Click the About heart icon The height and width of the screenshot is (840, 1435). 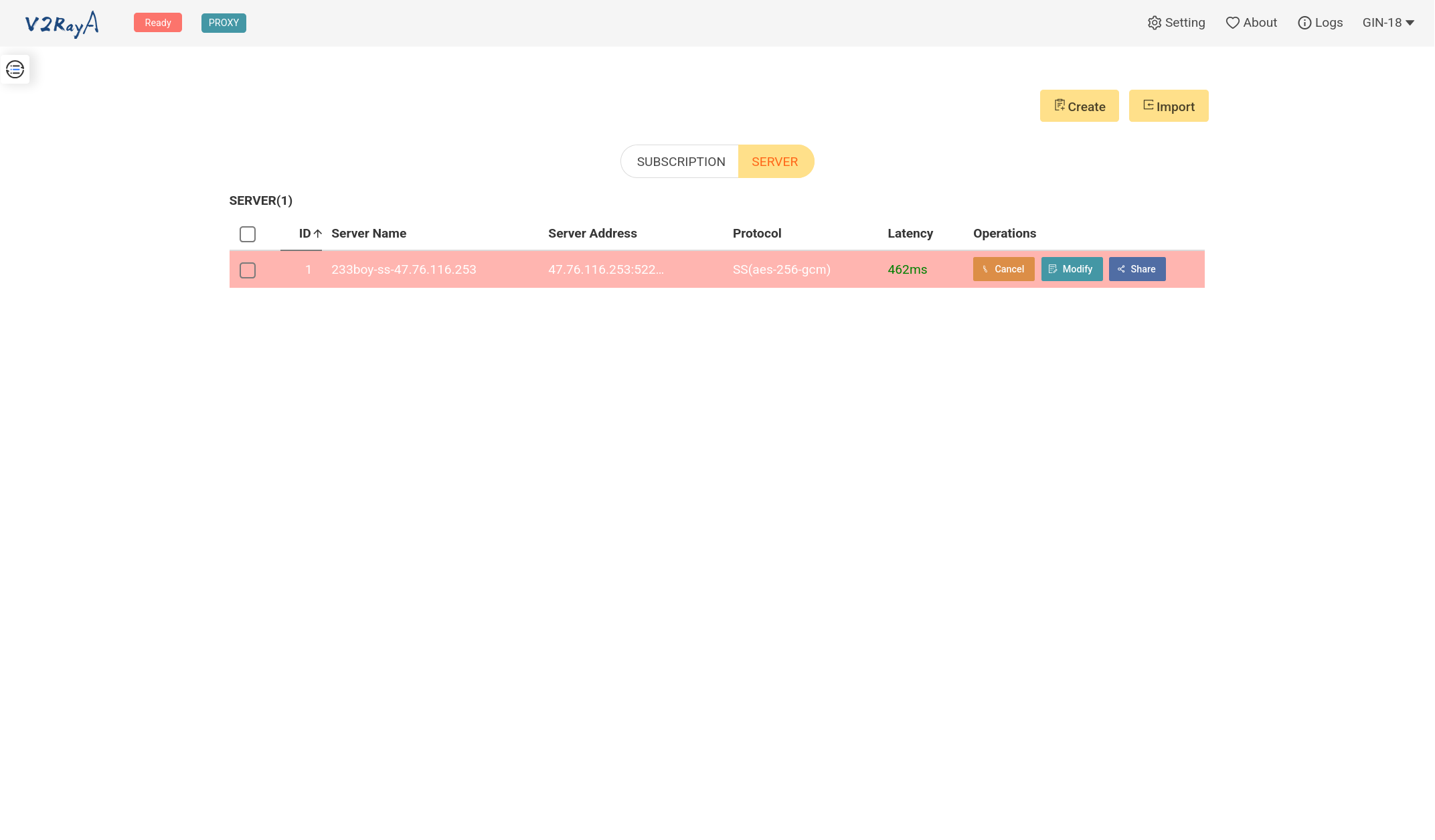1232,23
